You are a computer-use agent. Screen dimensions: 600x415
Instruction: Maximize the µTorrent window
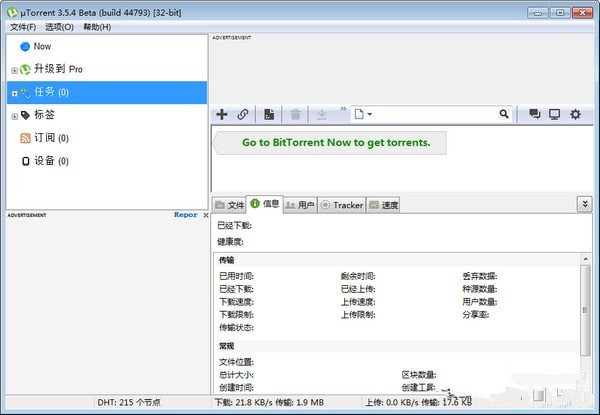(x=560, y=13)
